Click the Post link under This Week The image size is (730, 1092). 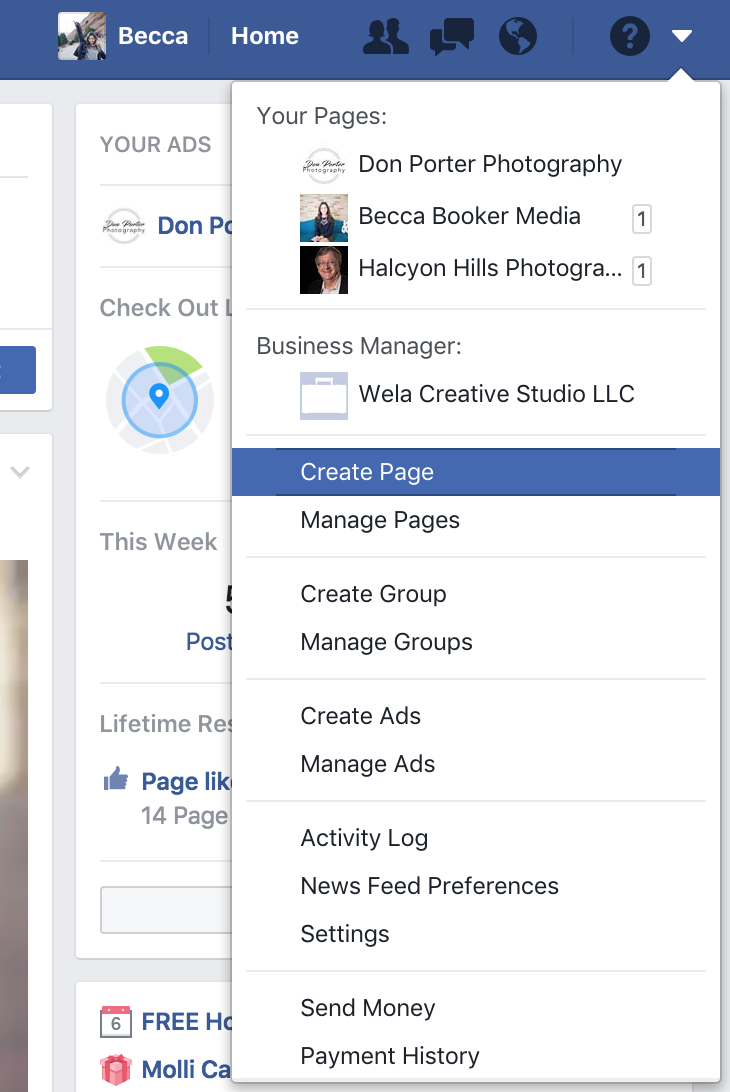tap(209, 641)
